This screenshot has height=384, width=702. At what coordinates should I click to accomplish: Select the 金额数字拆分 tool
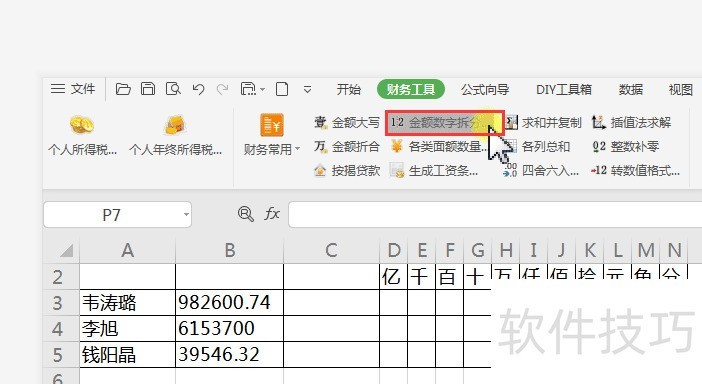[x=445, y=123]
